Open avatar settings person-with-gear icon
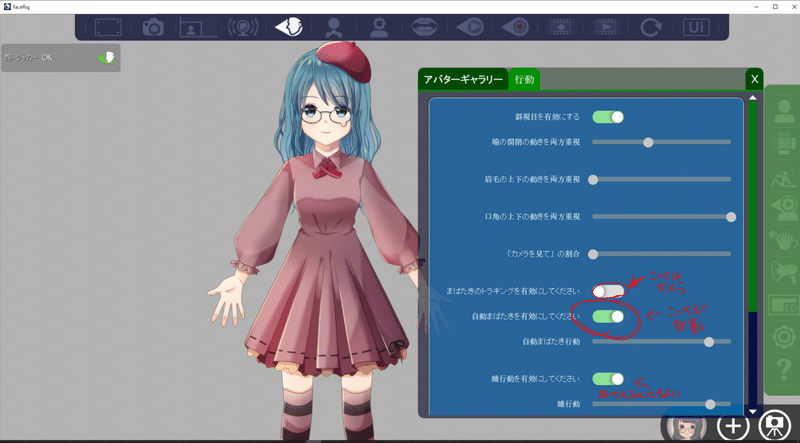 point(379,27)
